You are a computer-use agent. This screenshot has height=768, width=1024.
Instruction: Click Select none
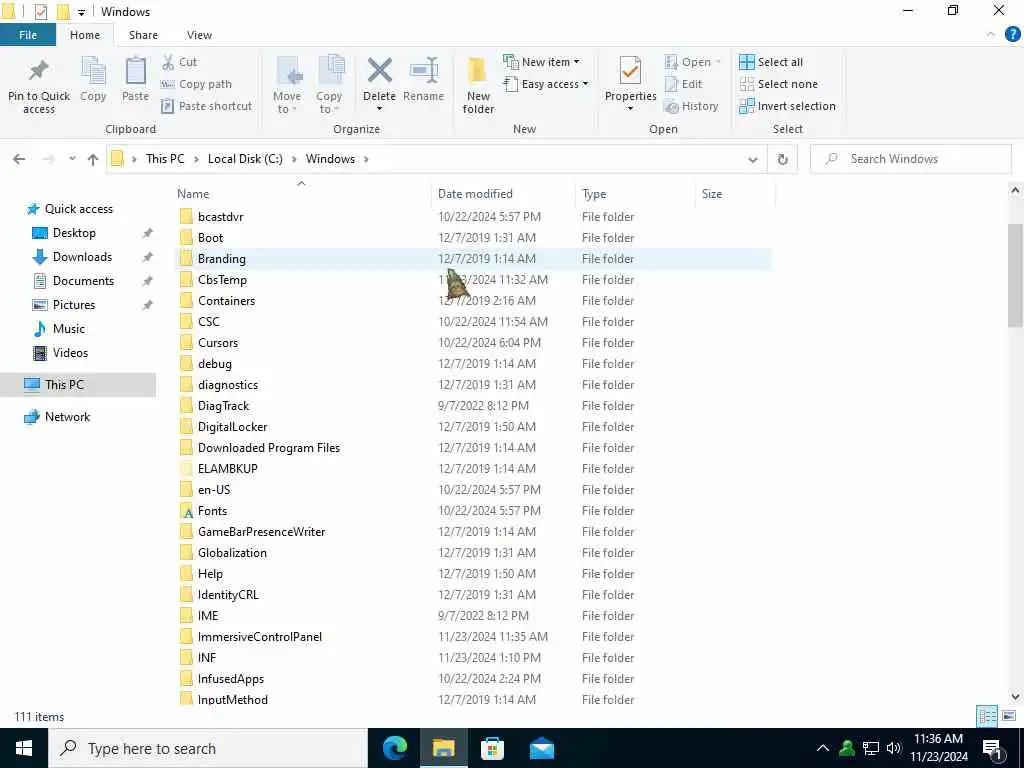click(x=778, y=84)
